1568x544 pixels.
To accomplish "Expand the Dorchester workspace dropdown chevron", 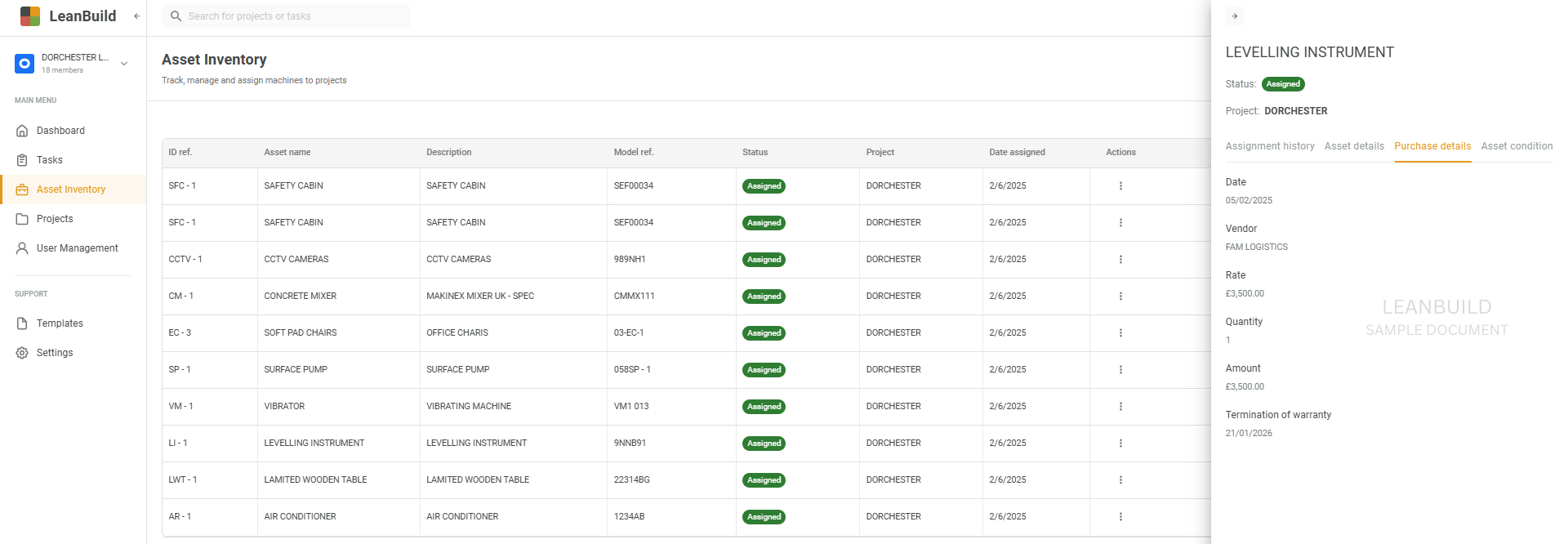I will [124, 64].
